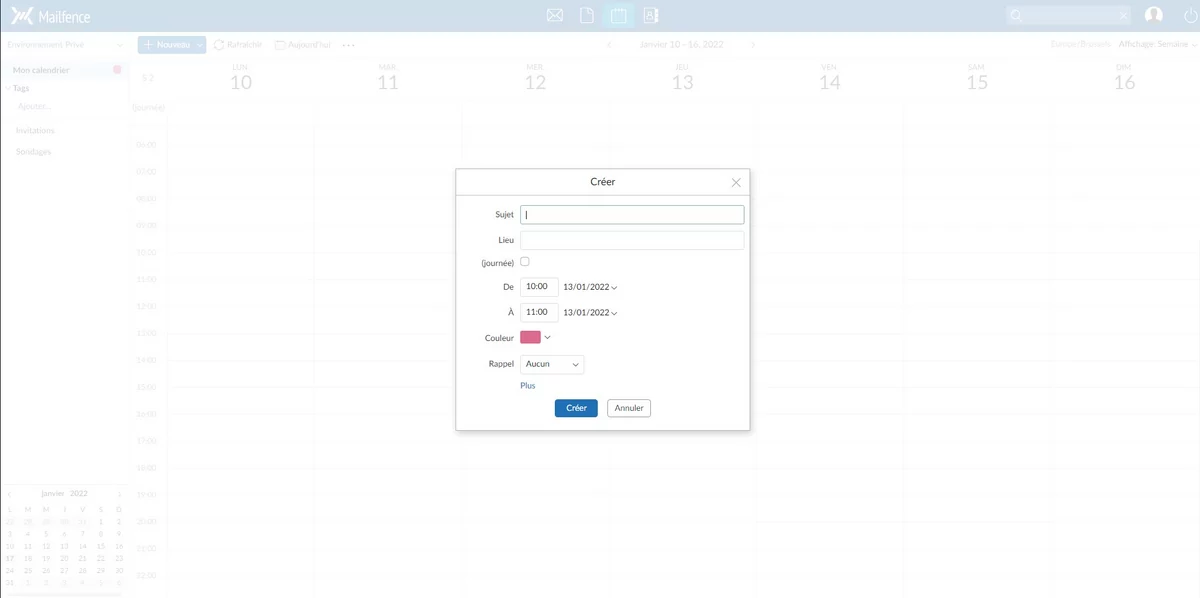This screenshot has height=598, width=1200.
Task: Click the Annuler button
Action: click(629, 408)
